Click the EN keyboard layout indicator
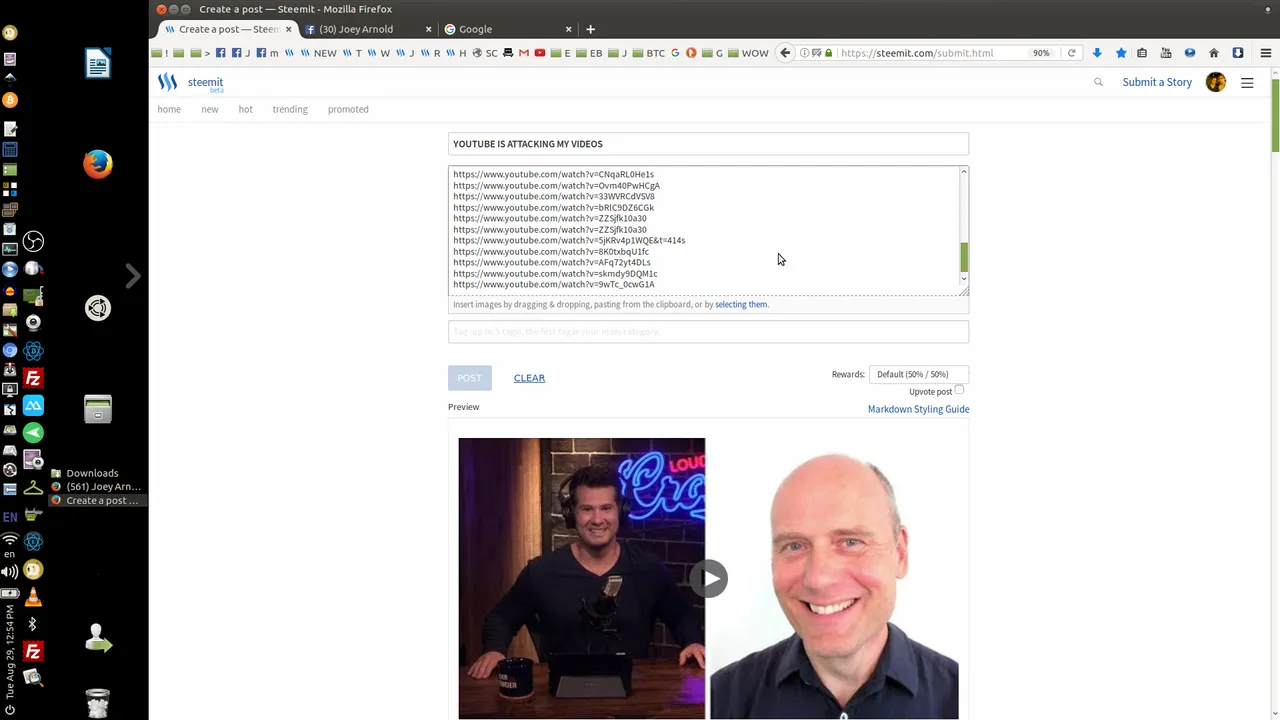Image resolution: width=1280 pixels, height=720 pixels. (x=10, y=517)
